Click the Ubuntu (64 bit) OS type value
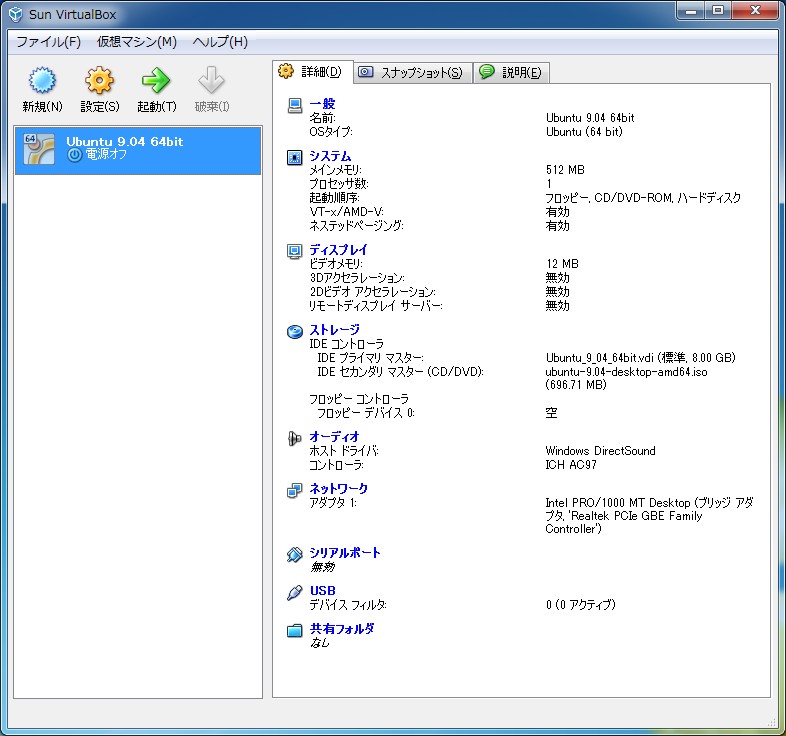 (584, 132)
